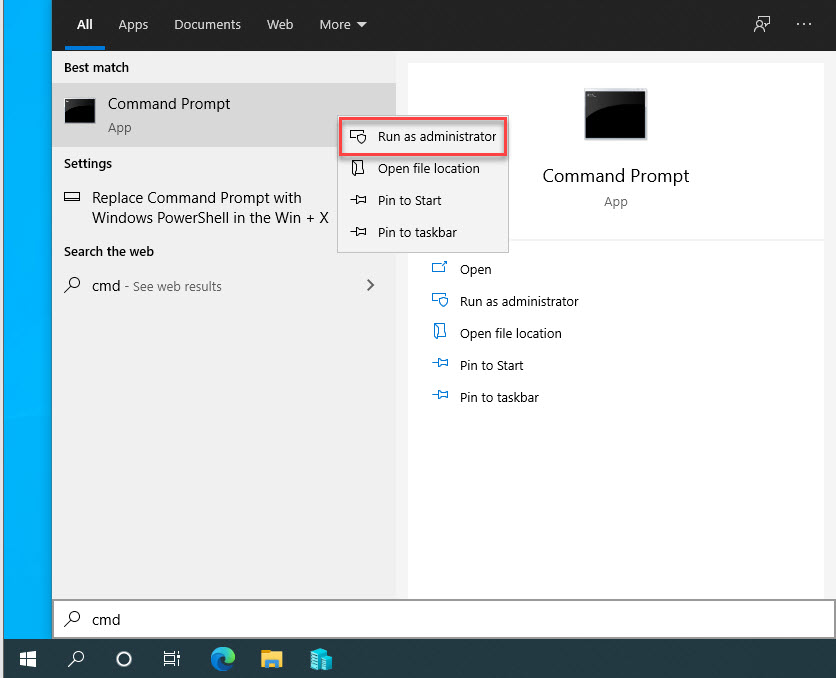Click the magnifier icon beside cmd web result
Screen dimensions: 836x678
point(72,285)
